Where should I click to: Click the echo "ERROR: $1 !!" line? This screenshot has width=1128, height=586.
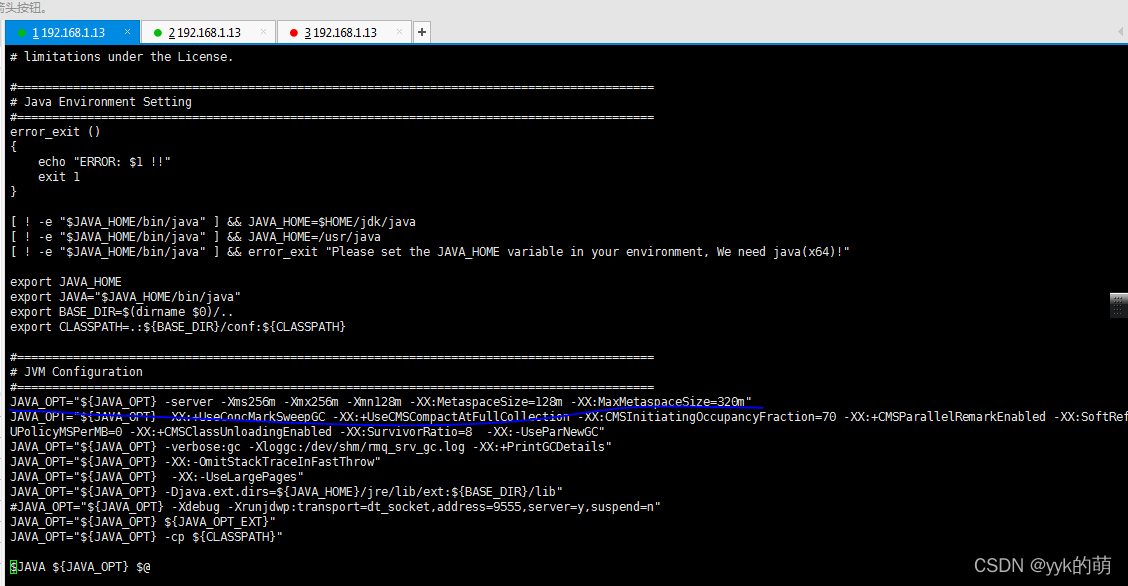click(x=104, y=162)
